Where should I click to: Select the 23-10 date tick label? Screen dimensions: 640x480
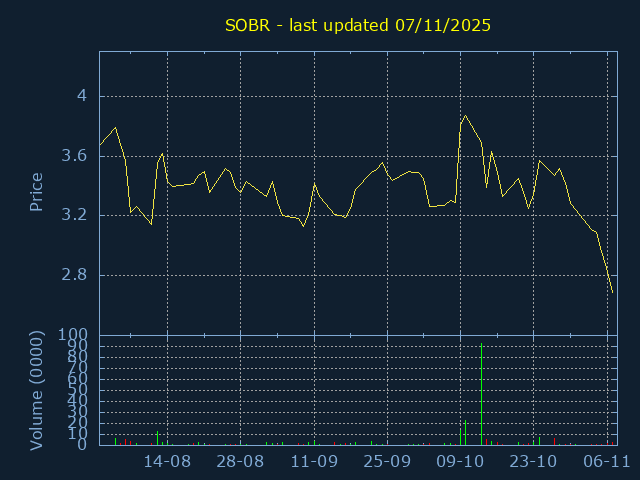coord(533,462)
